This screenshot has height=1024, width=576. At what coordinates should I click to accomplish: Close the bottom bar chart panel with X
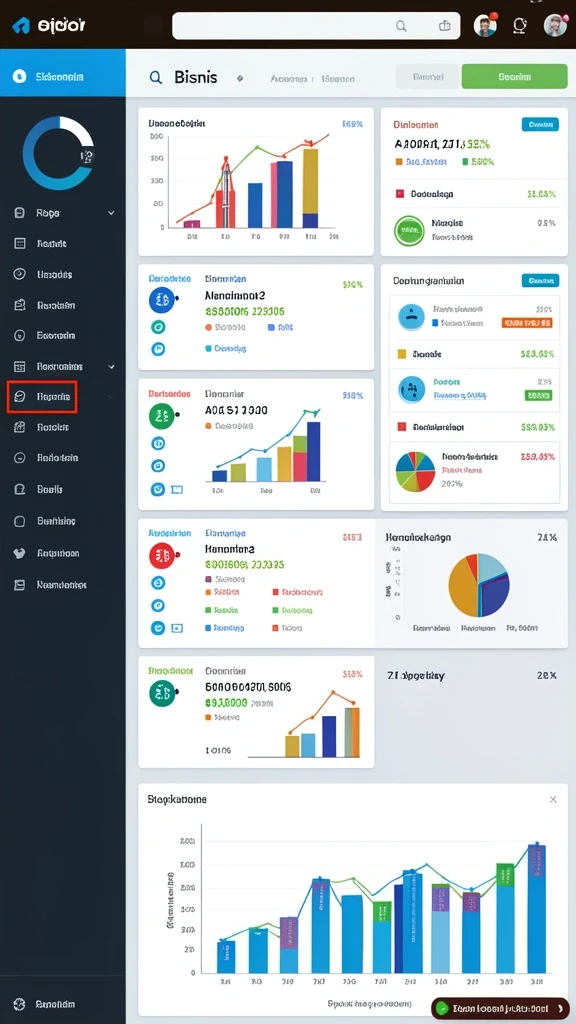pyautogui.click(x=553, y=799)
